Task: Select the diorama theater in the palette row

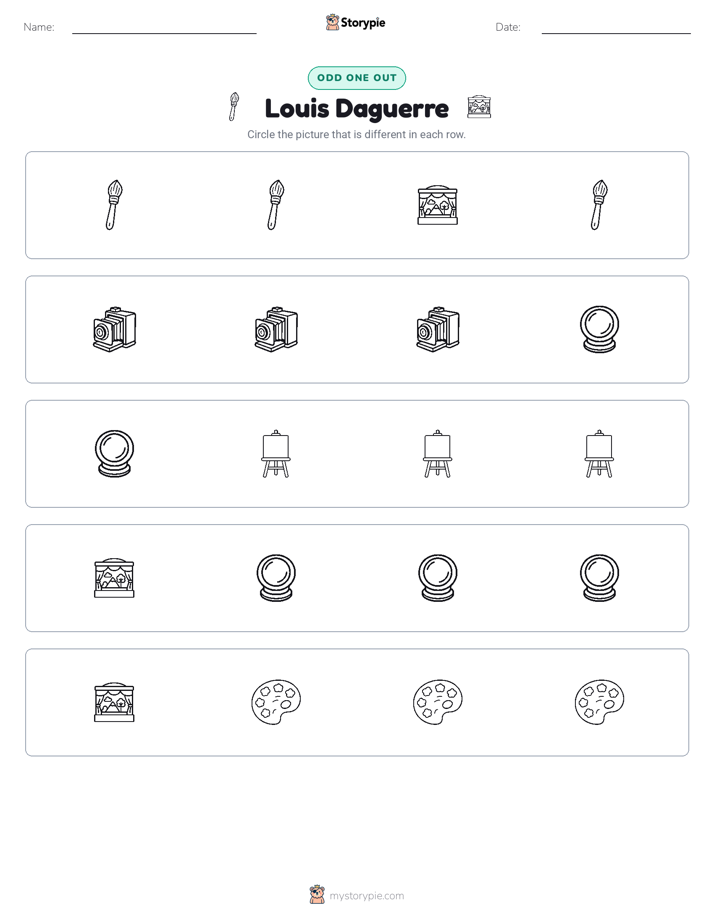Action: coord(114,702)
